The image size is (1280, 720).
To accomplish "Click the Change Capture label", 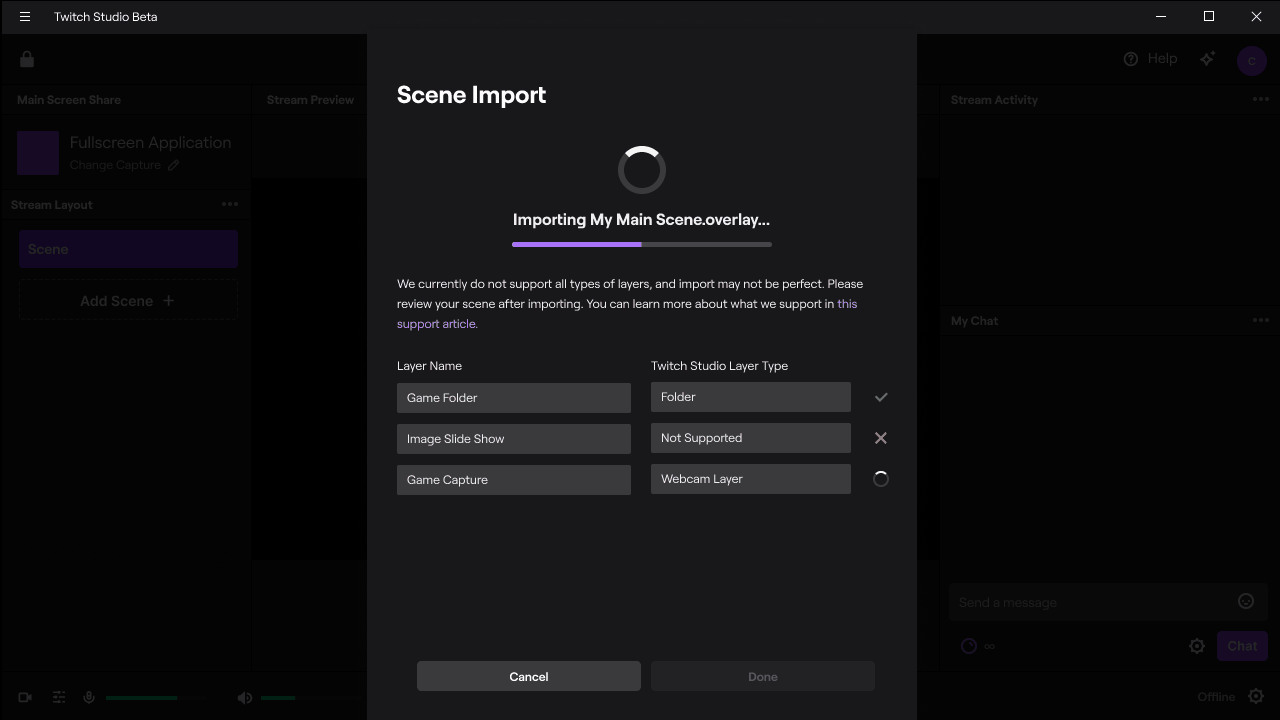I will (115, 165).
